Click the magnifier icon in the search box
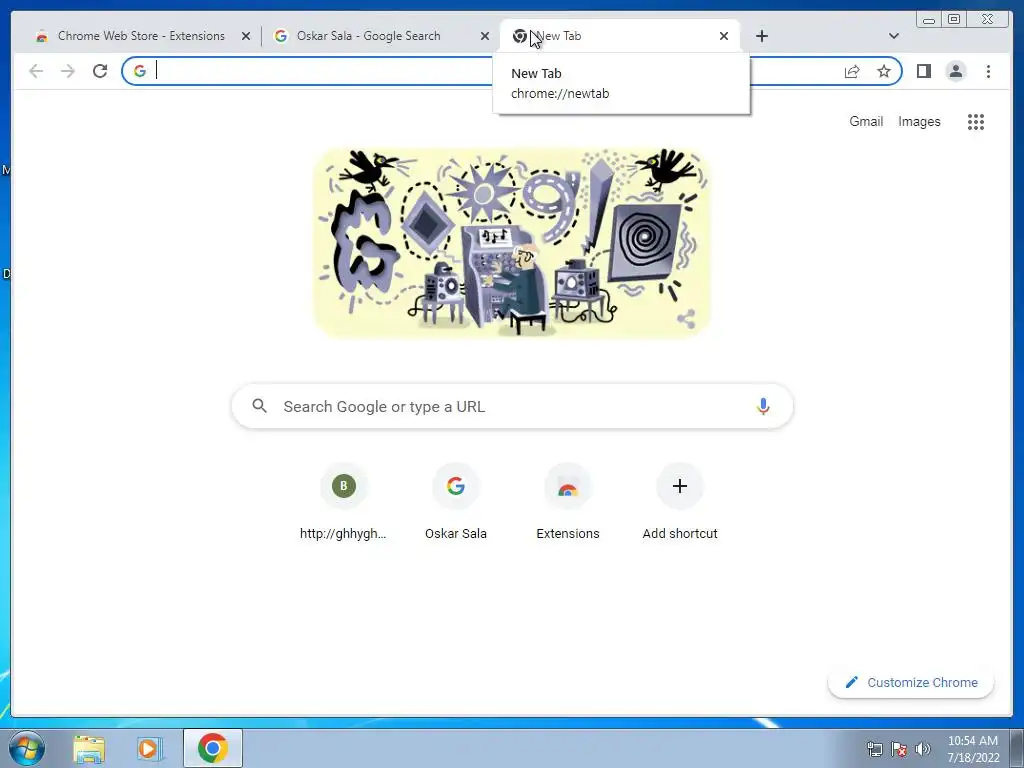1024x768 pixels. tap(259, 406)
